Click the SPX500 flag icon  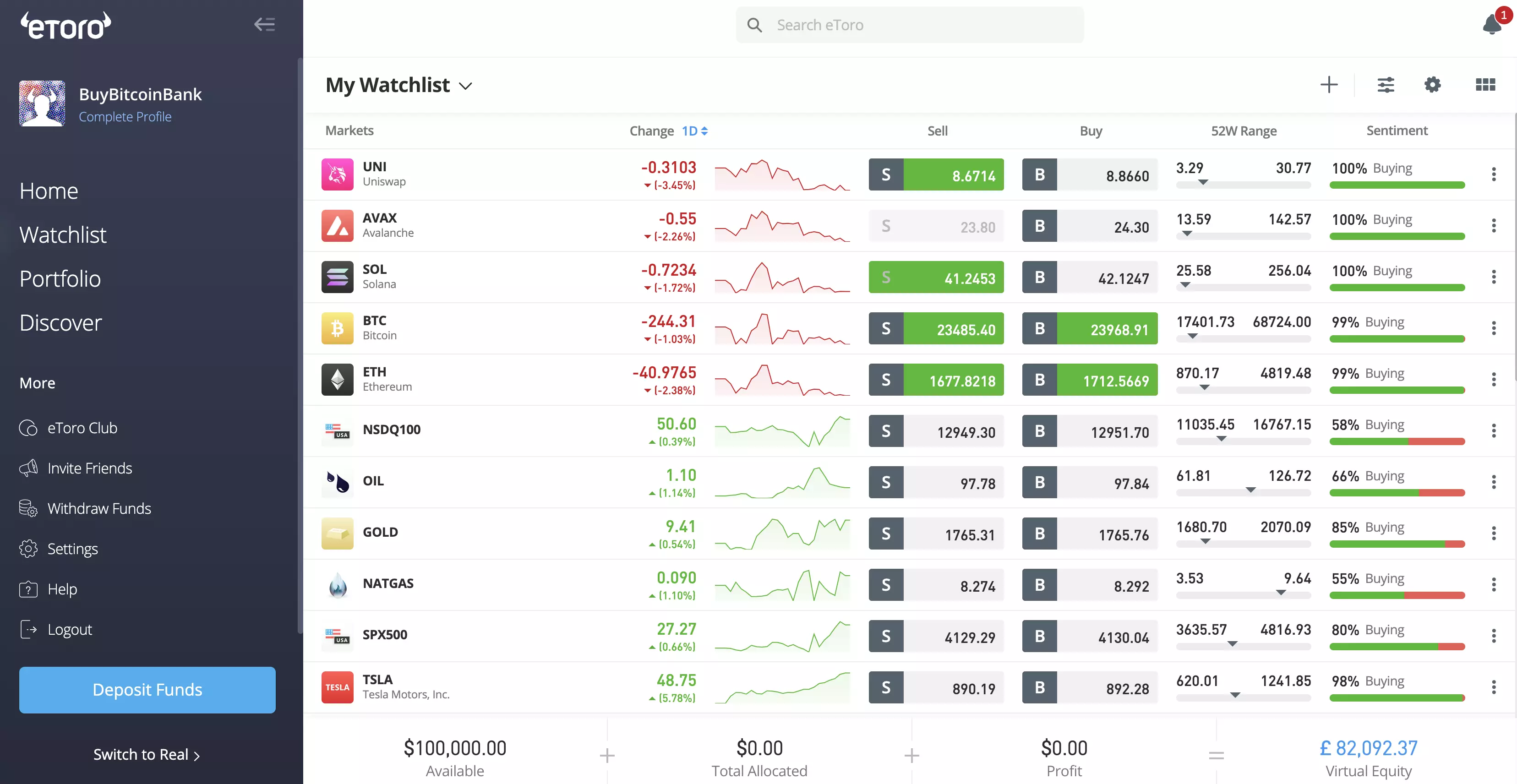pyautogui.click(x=338, y=635)
